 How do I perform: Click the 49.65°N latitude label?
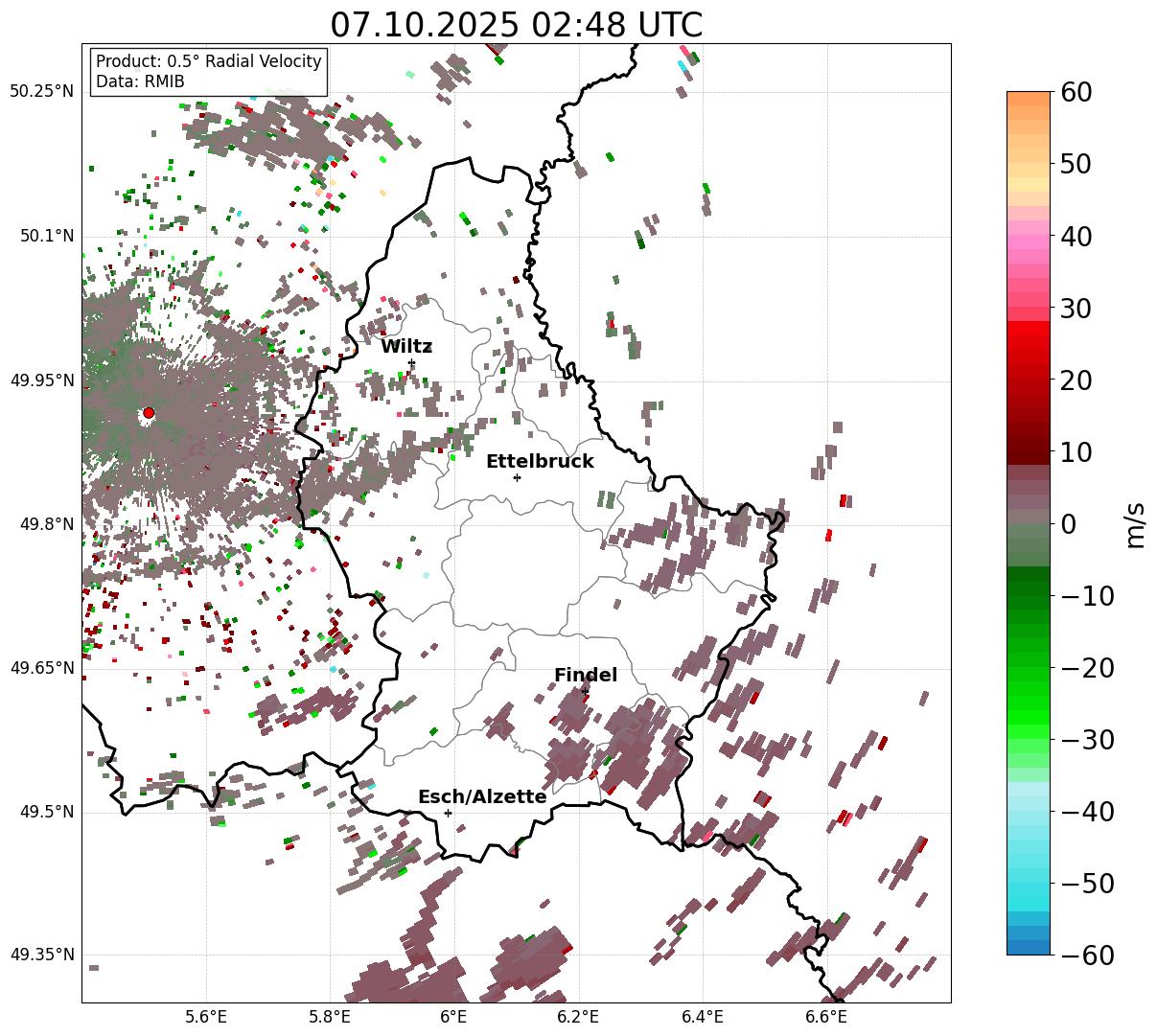[x=41, y=668]
